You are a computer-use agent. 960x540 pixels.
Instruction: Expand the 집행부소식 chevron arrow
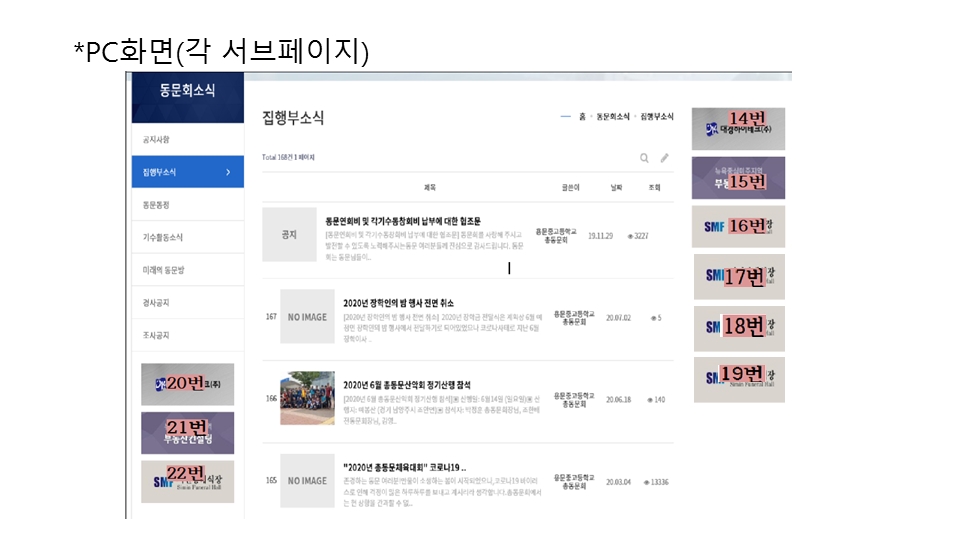click(228, 172)
